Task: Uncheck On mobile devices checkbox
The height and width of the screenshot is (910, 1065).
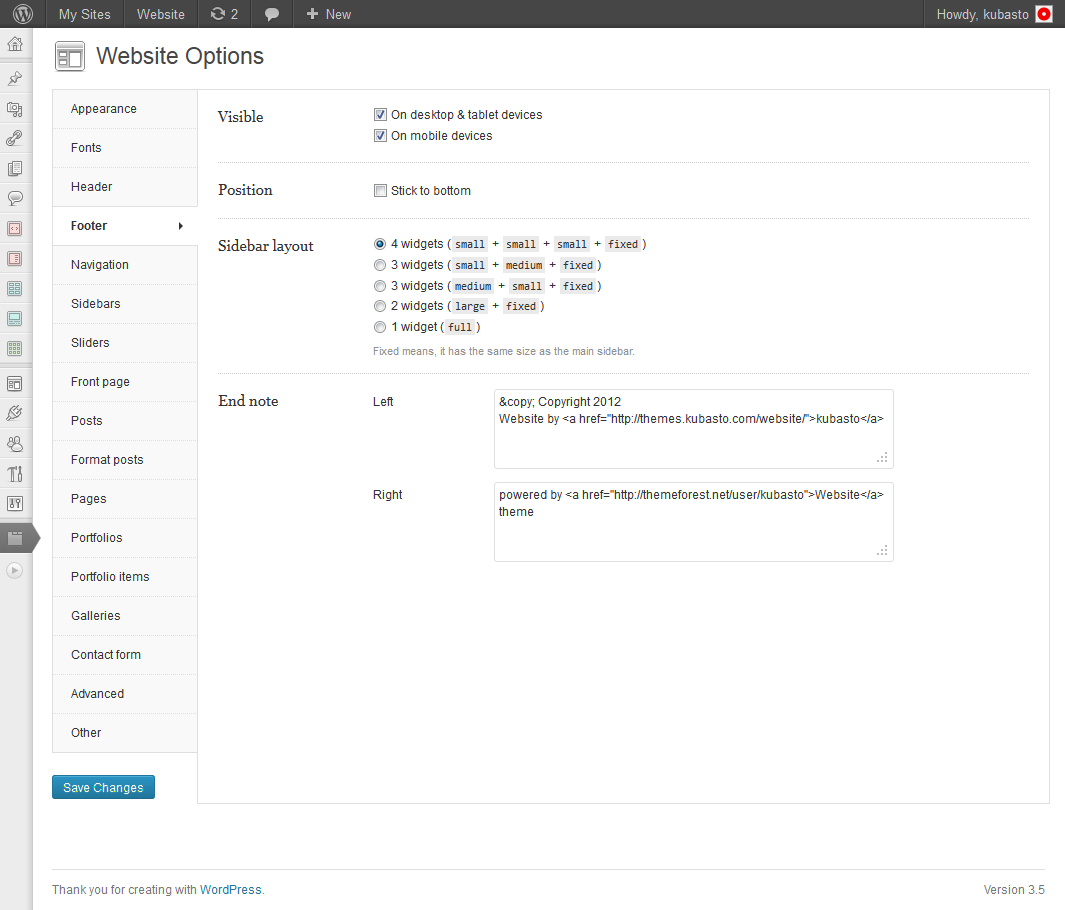Action: pyautogui.click(x=380, y=136)
